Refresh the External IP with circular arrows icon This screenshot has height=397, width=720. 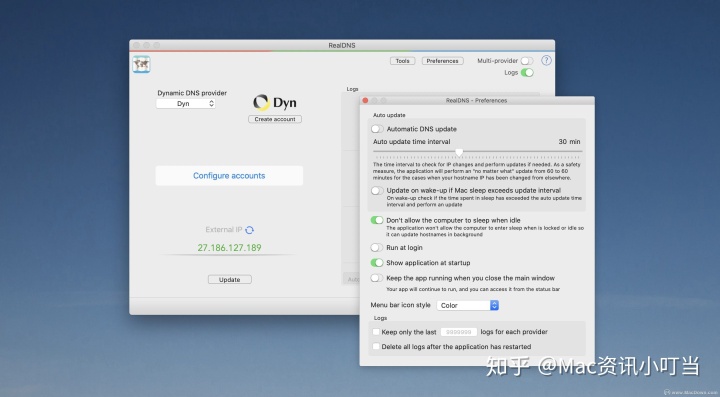(x=249, y=230)
